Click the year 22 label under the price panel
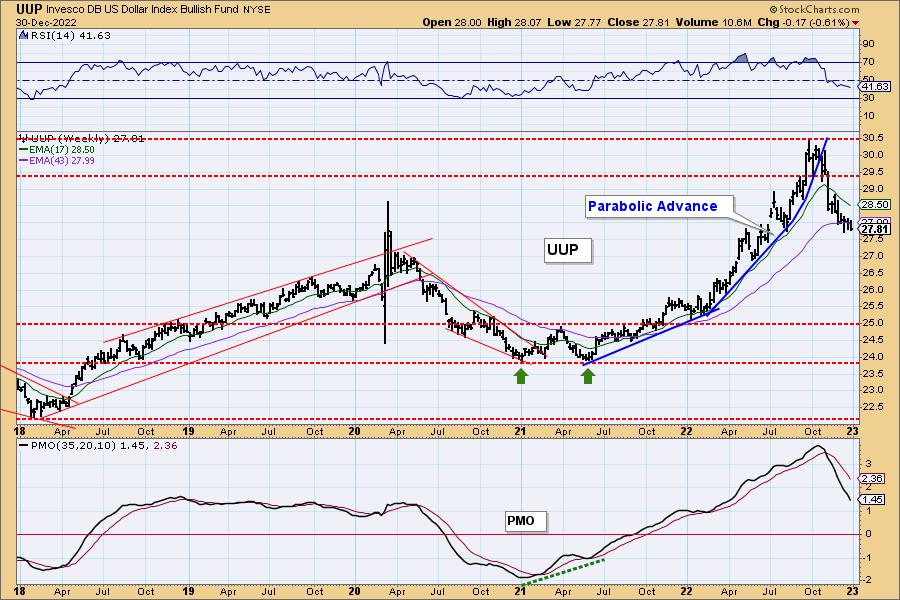 coord(686,431)
